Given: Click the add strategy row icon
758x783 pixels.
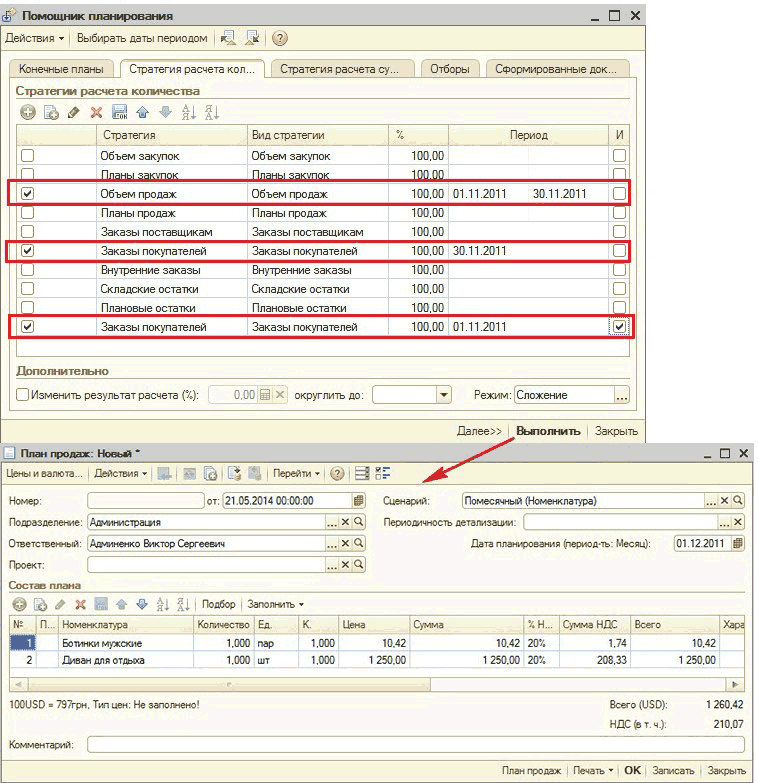Looking at the screenshot, I should click(x=28, y=112).
